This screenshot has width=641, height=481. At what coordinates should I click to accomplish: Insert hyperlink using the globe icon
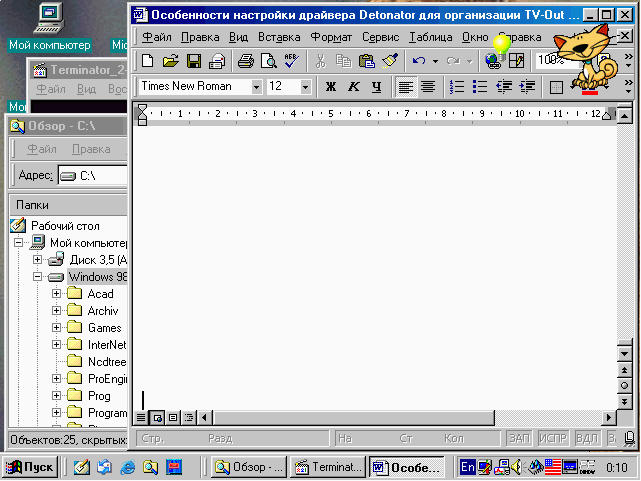coord(493,61)
